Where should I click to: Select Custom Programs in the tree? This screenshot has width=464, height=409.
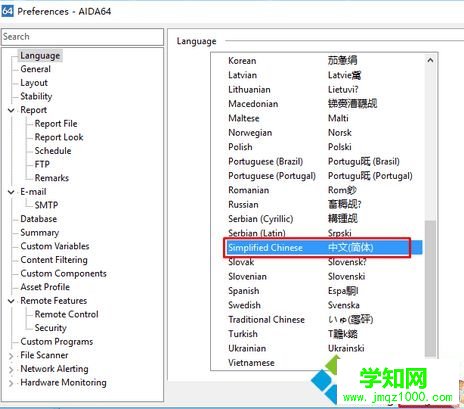click(57, 342)
